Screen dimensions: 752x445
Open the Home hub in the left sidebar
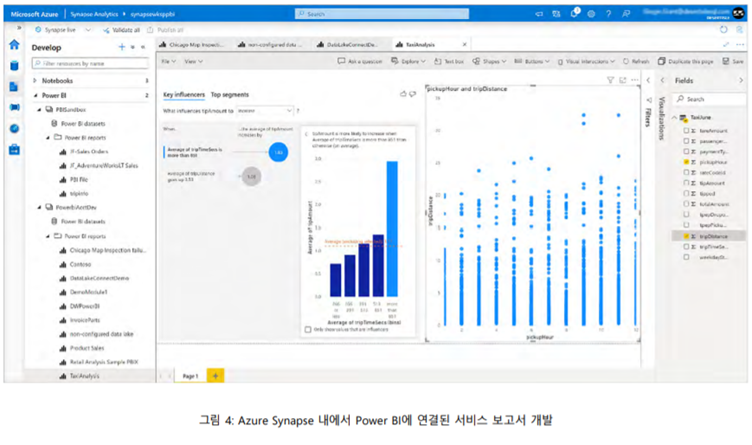tap(14, 45)
